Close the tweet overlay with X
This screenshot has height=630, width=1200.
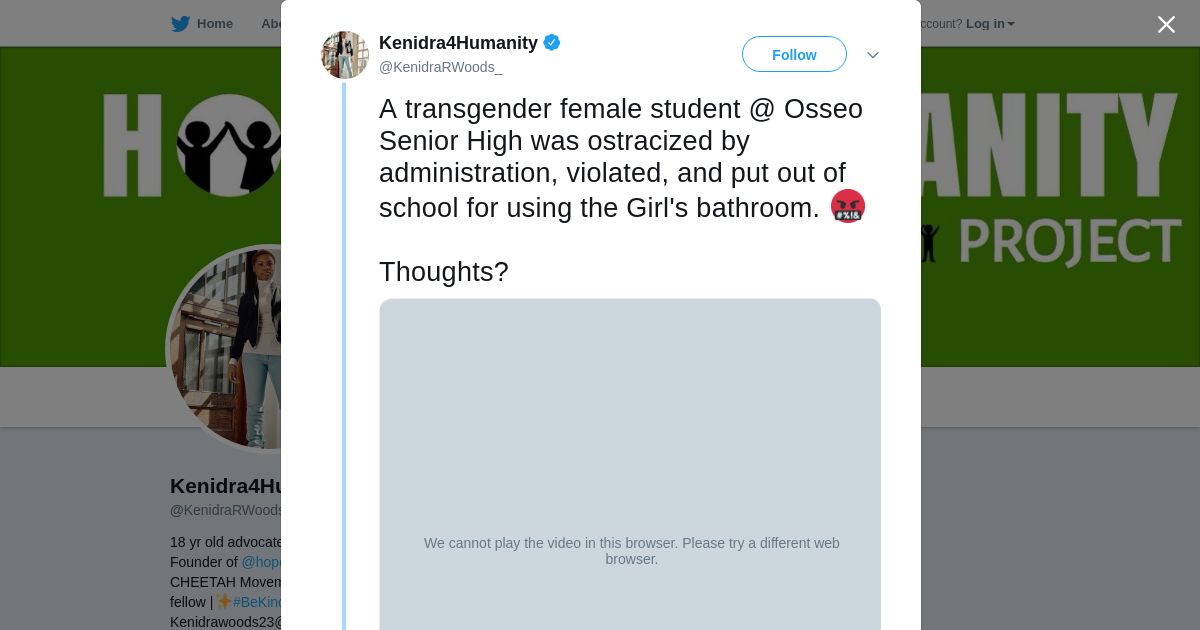[x=1166, y=24]
